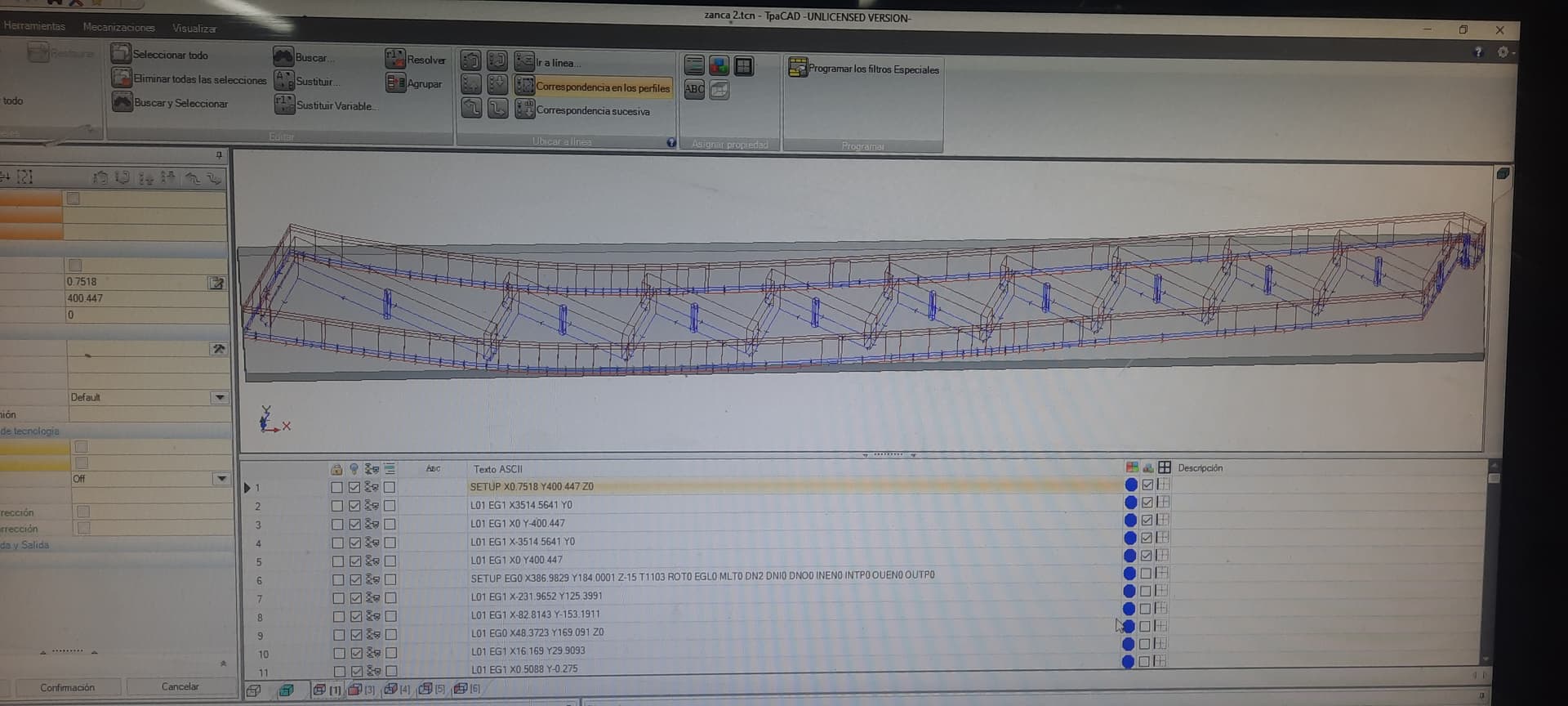This screenshot has height=706, width=1568.
Task: Uncheck the visibility checkbox in row 6
Action: click(x=355, y=580)
